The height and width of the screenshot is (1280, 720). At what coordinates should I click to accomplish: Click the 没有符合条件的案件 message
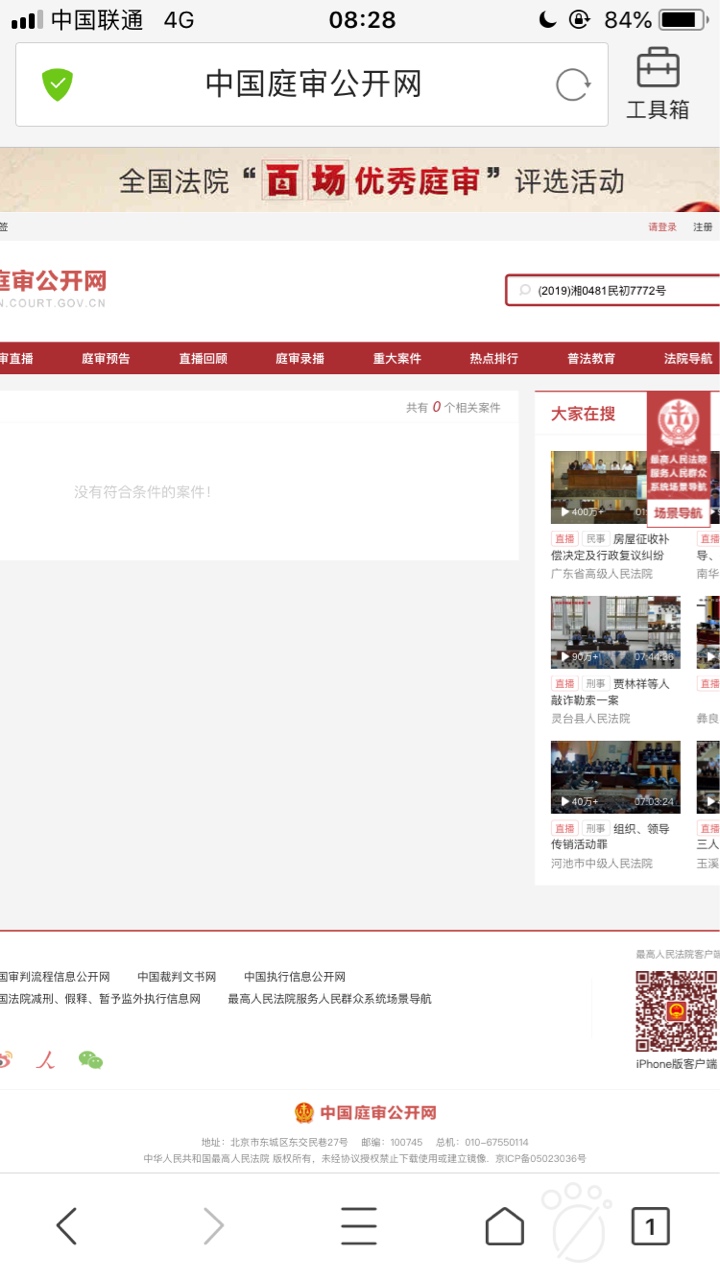point(142,492)
